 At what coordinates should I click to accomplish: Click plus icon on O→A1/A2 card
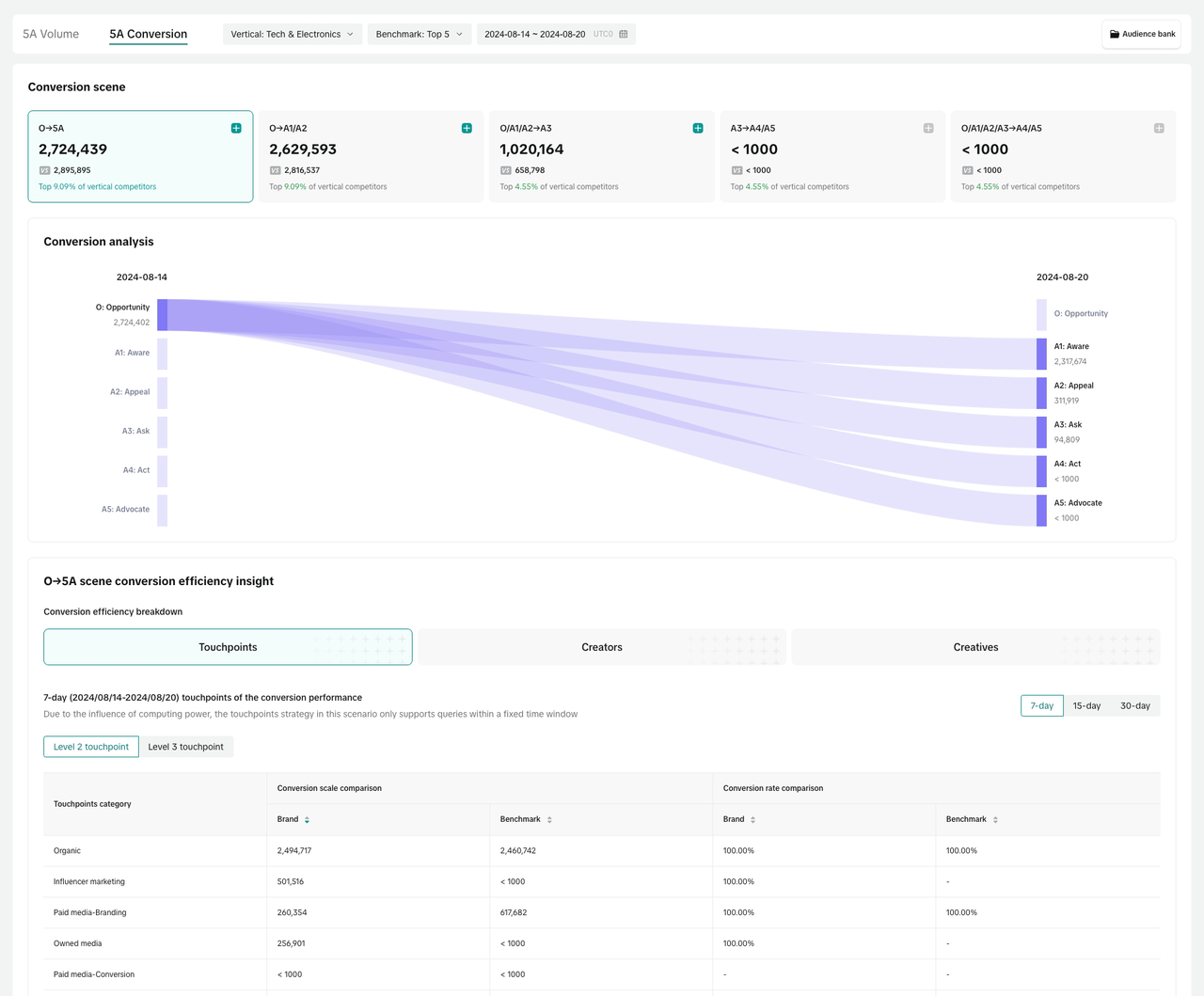point(467,128)
